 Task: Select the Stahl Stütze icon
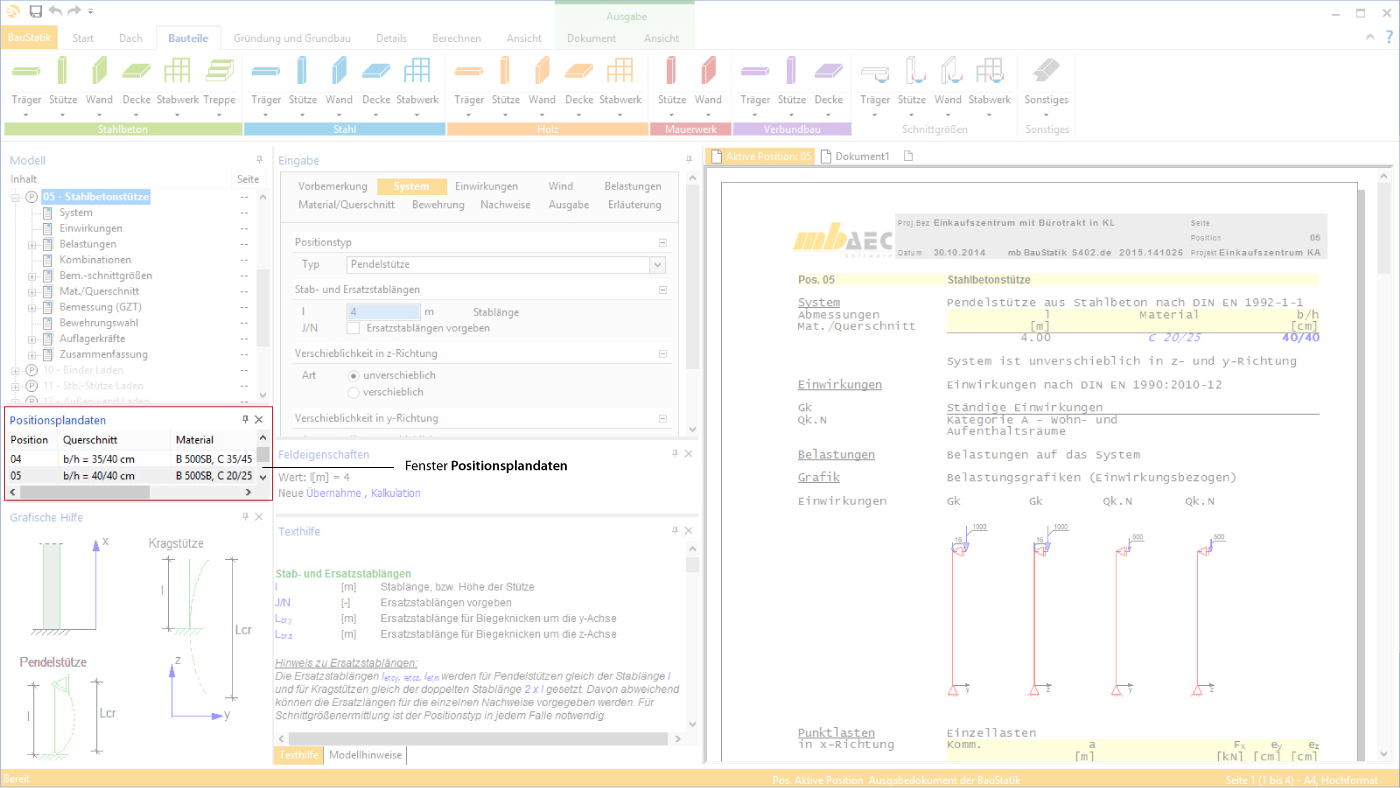tap(303, 70)
